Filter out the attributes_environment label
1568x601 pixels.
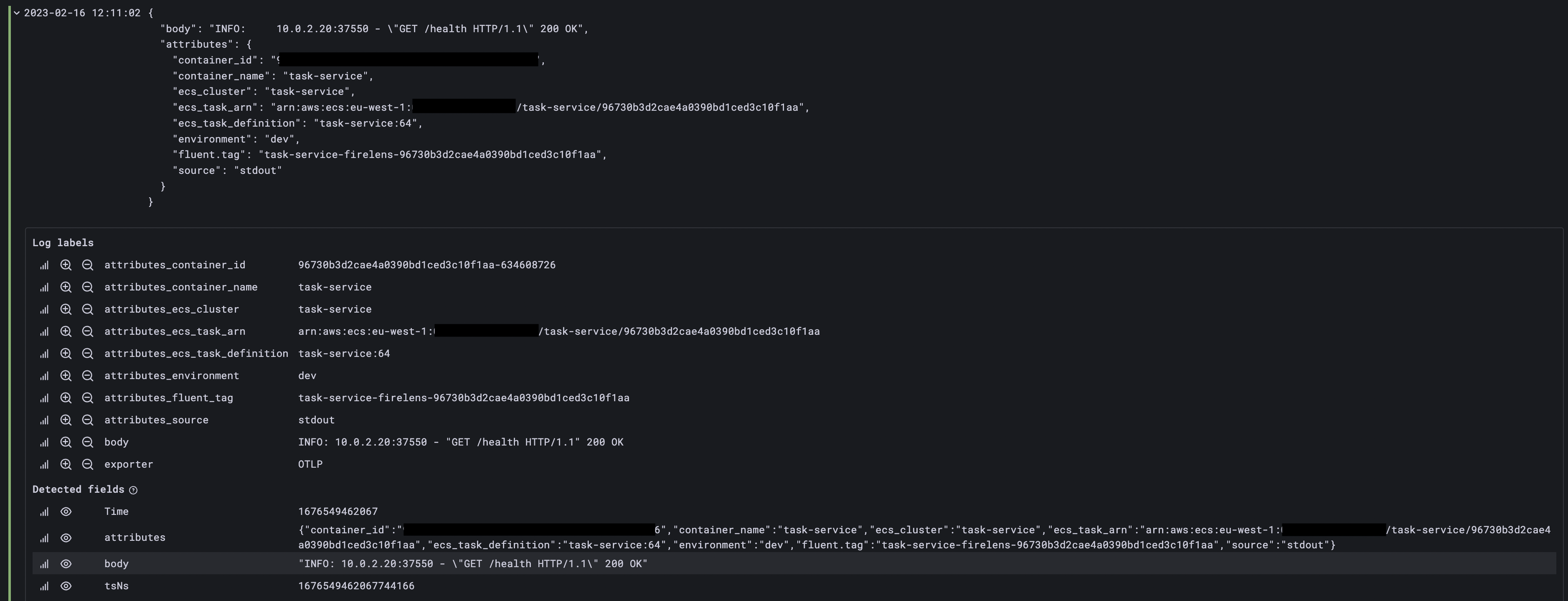click(x=88, y=376)
